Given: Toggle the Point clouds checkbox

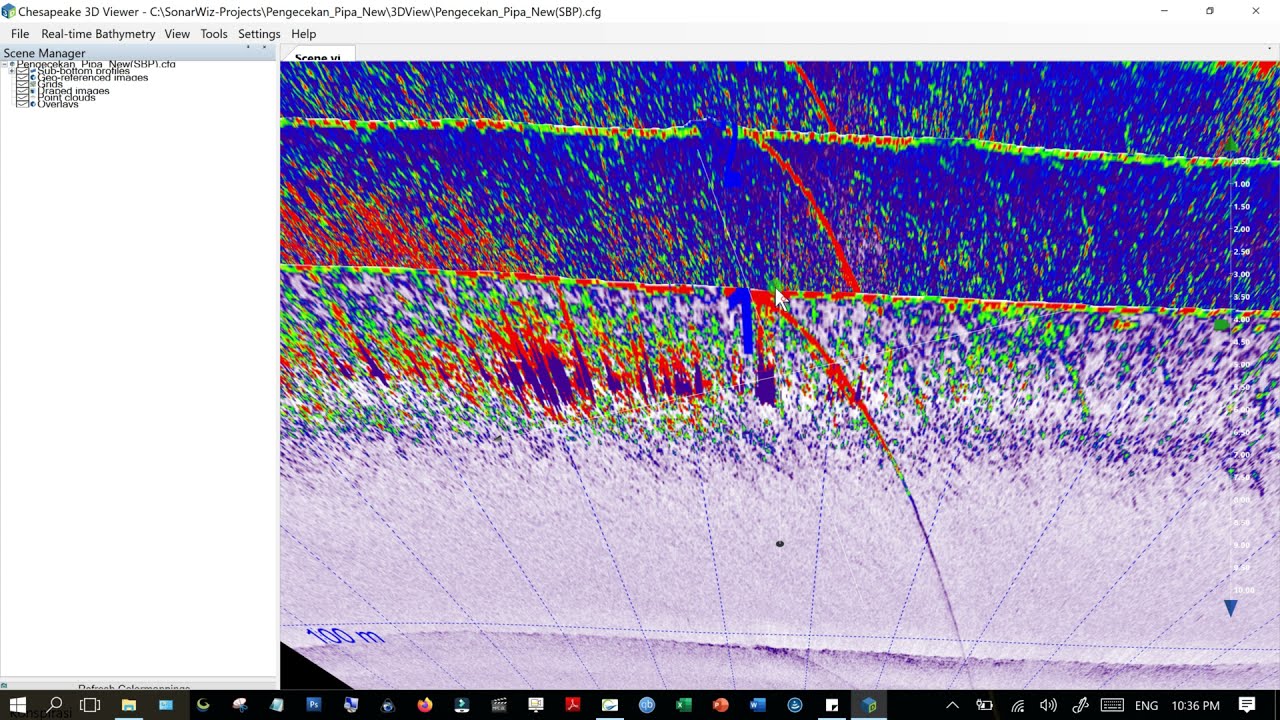Looking at the screenshot, I should pos(23,98).
